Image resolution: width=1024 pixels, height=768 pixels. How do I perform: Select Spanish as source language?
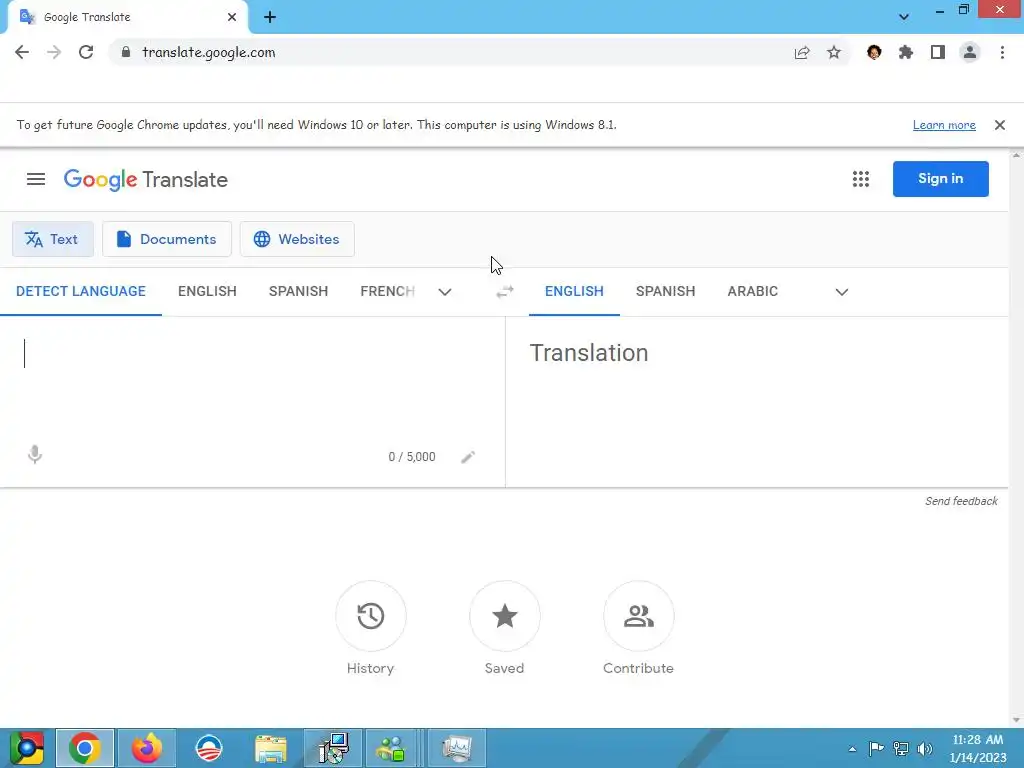click(298, 291)
